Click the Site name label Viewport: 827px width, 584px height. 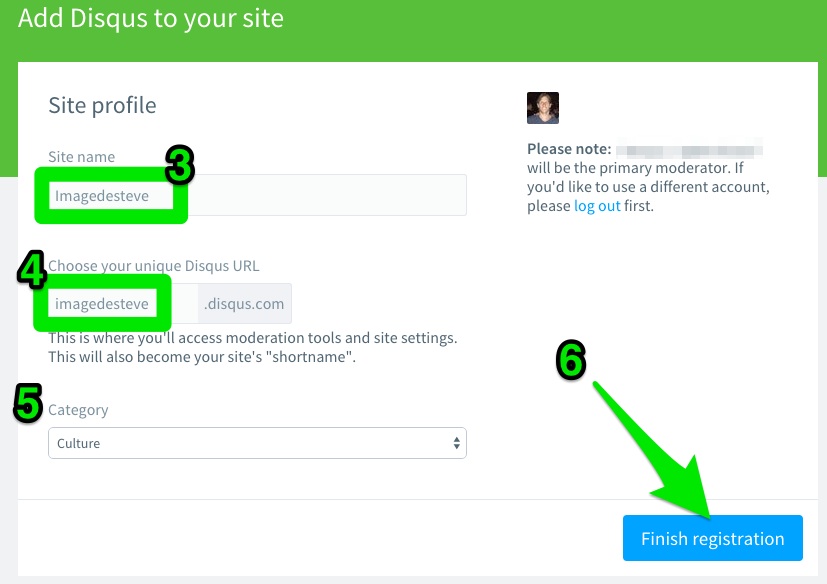click(81, 157)
